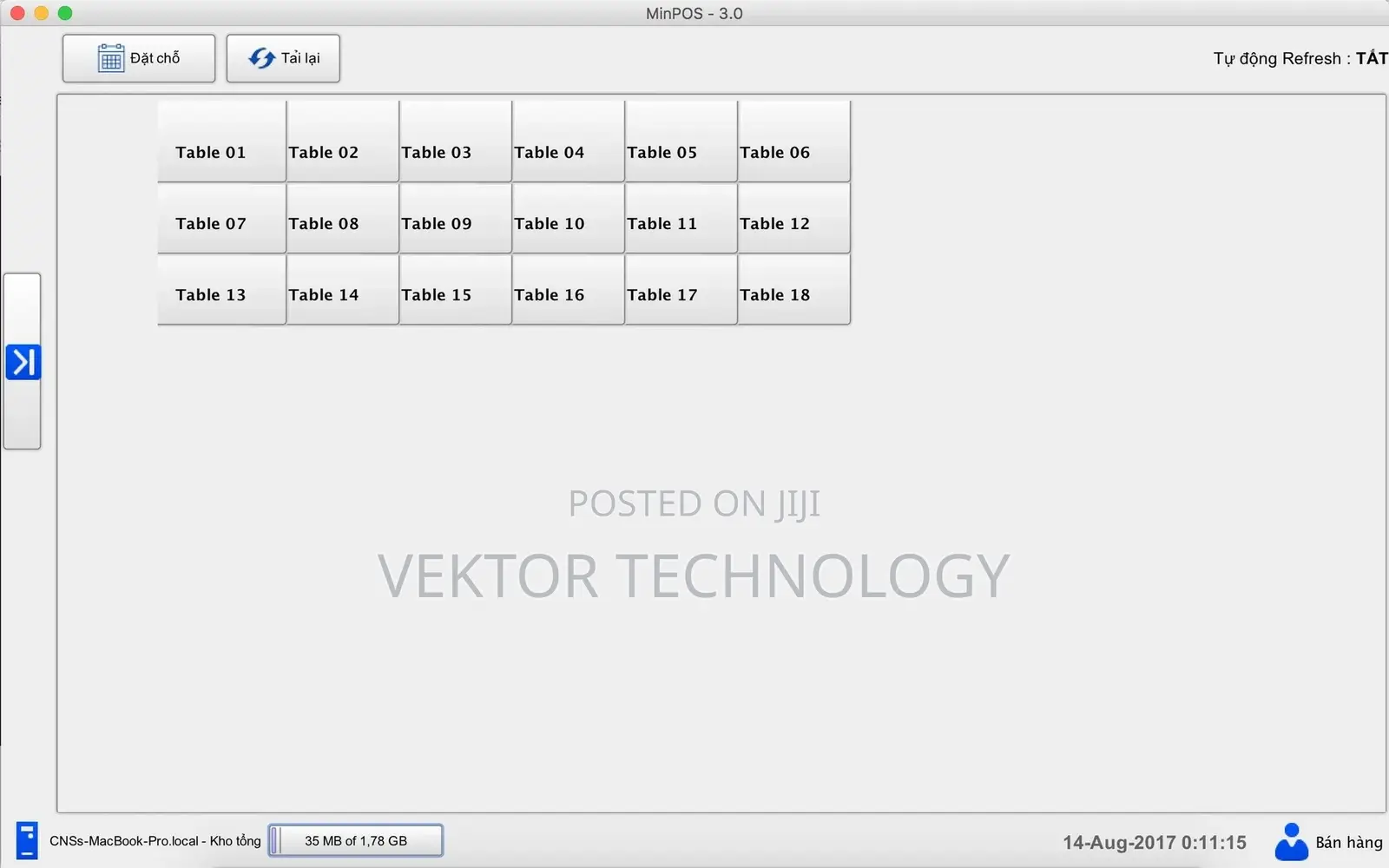The height and width of the screenshot is (868, 1389).
Task: Maximize the window with green button
Action: pyautogui.click(x=65, y=13)
